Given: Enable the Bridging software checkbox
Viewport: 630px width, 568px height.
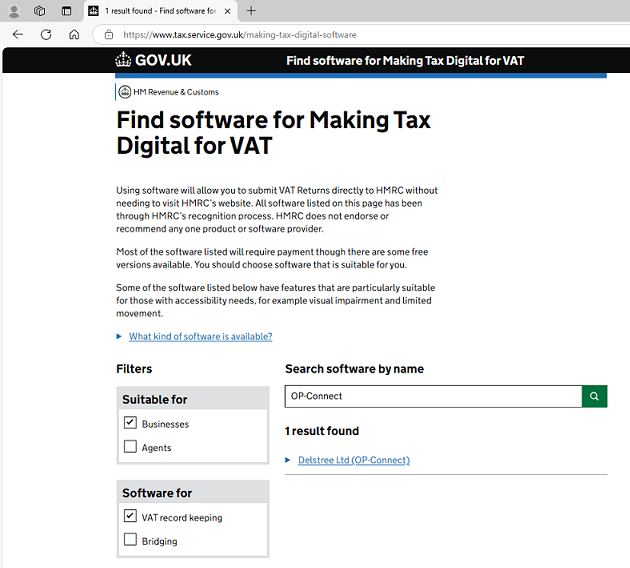Looking at the screenshot, I should [130, 540].
